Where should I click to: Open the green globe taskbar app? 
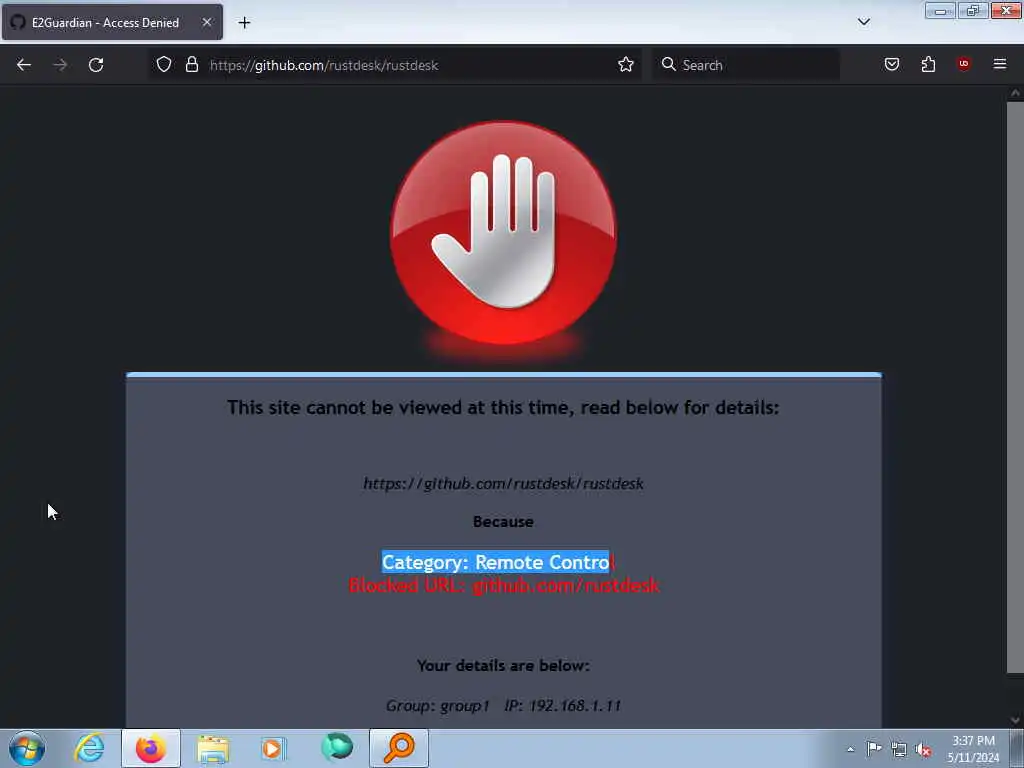click(x=337, y=747)
